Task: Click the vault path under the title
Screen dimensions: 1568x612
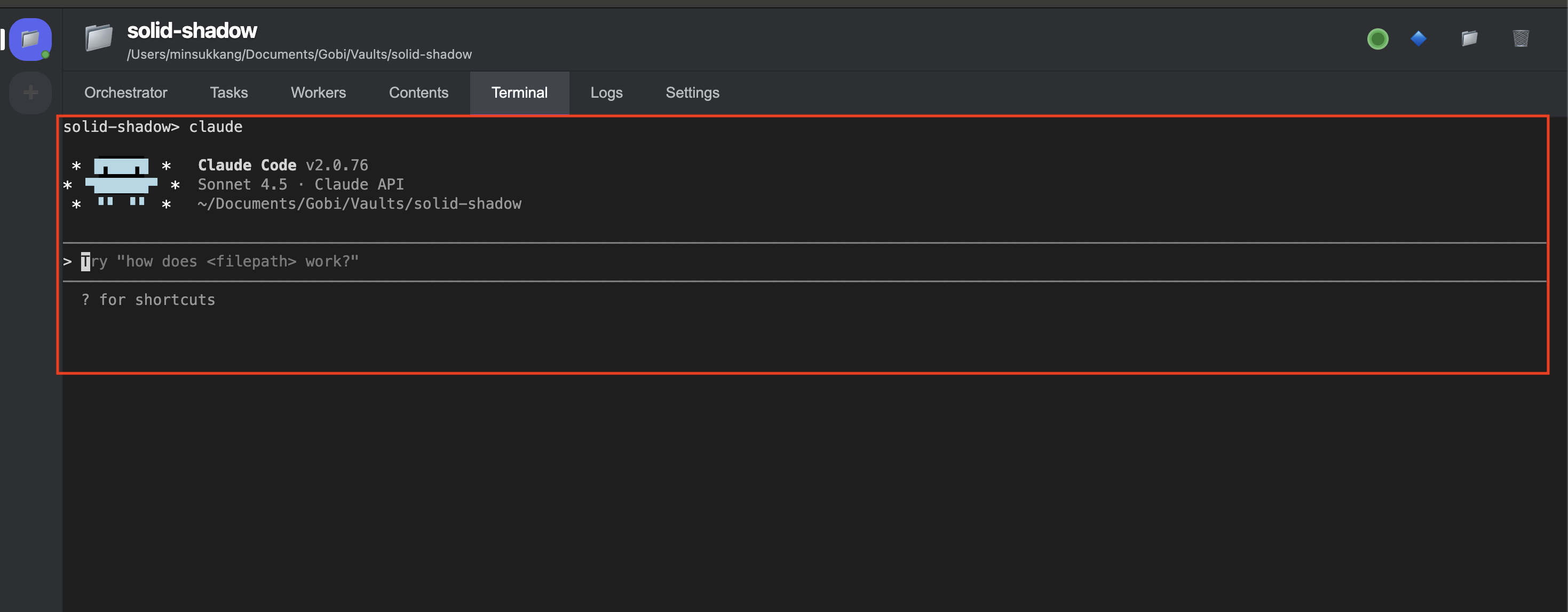Action: (299, 55)
